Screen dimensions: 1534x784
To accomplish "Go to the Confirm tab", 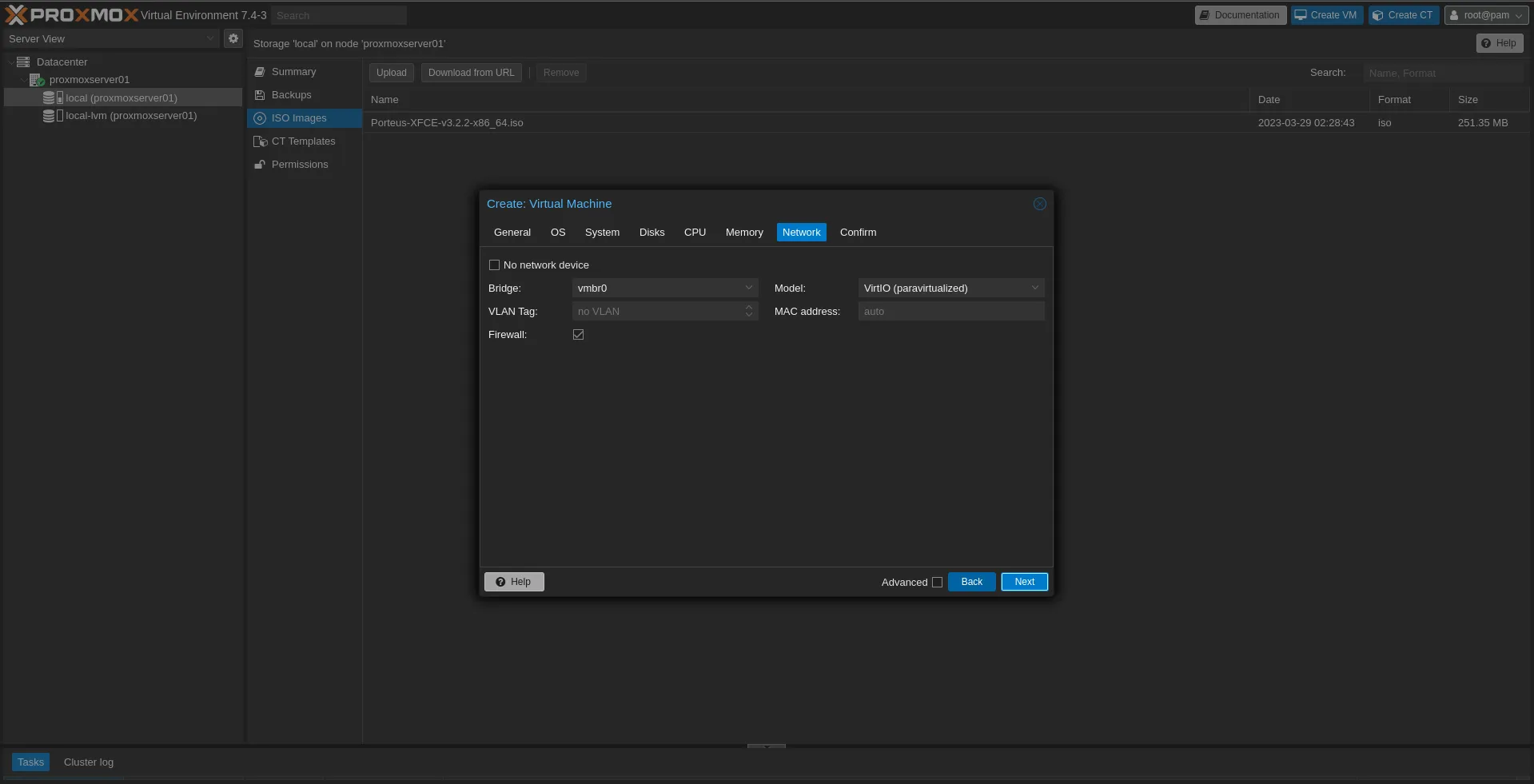I will click(x=858, y=233).
